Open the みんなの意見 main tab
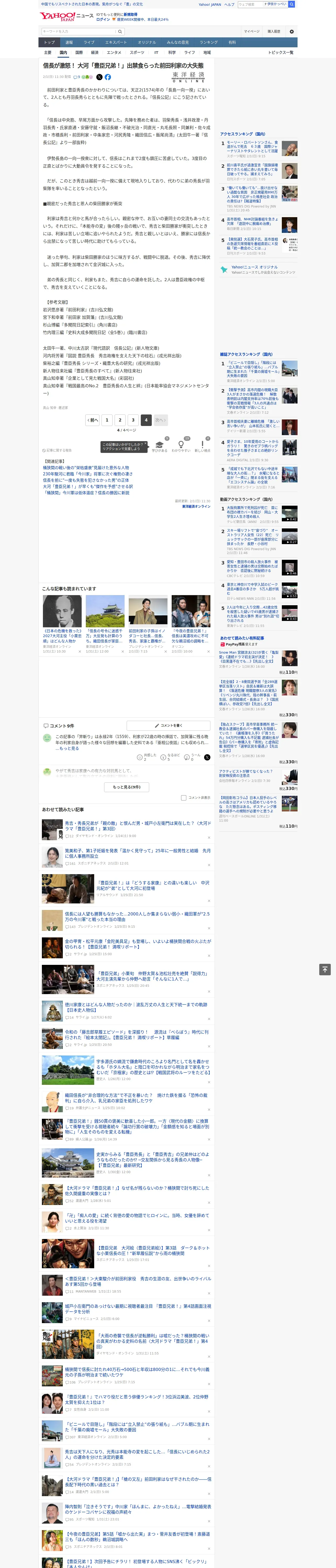Viewport: 336px width, 1568px height. (177, 42)
